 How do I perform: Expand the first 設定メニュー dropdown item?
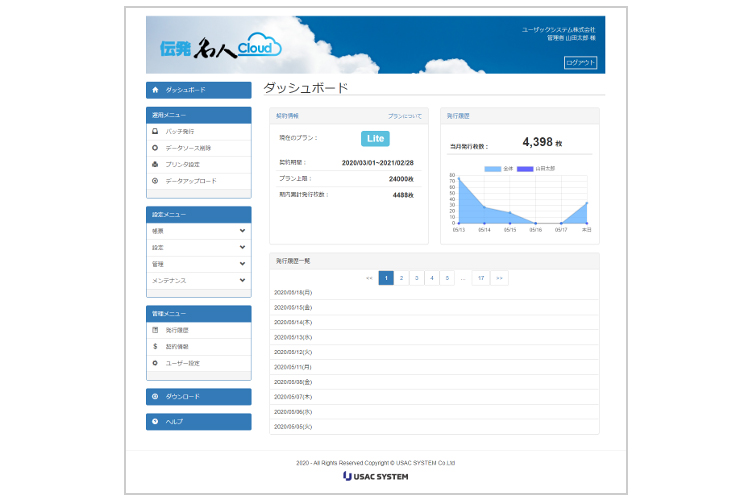click(242, 231)
